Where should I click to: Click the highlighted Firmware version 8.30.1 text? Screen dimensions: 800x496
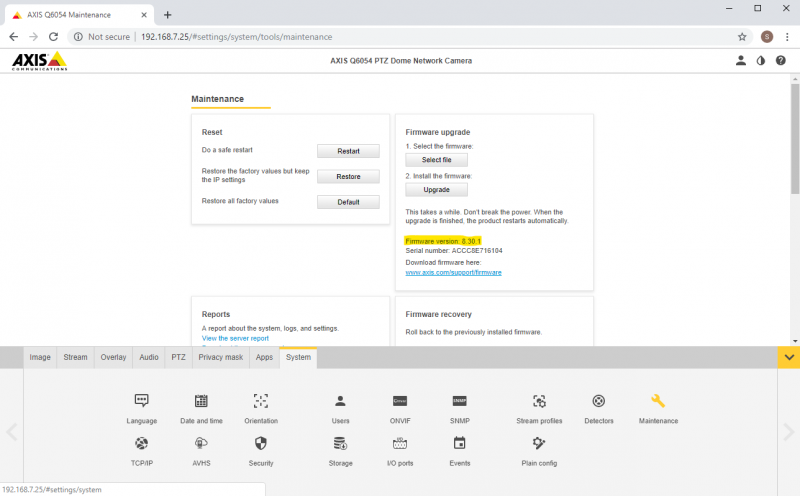443,241
